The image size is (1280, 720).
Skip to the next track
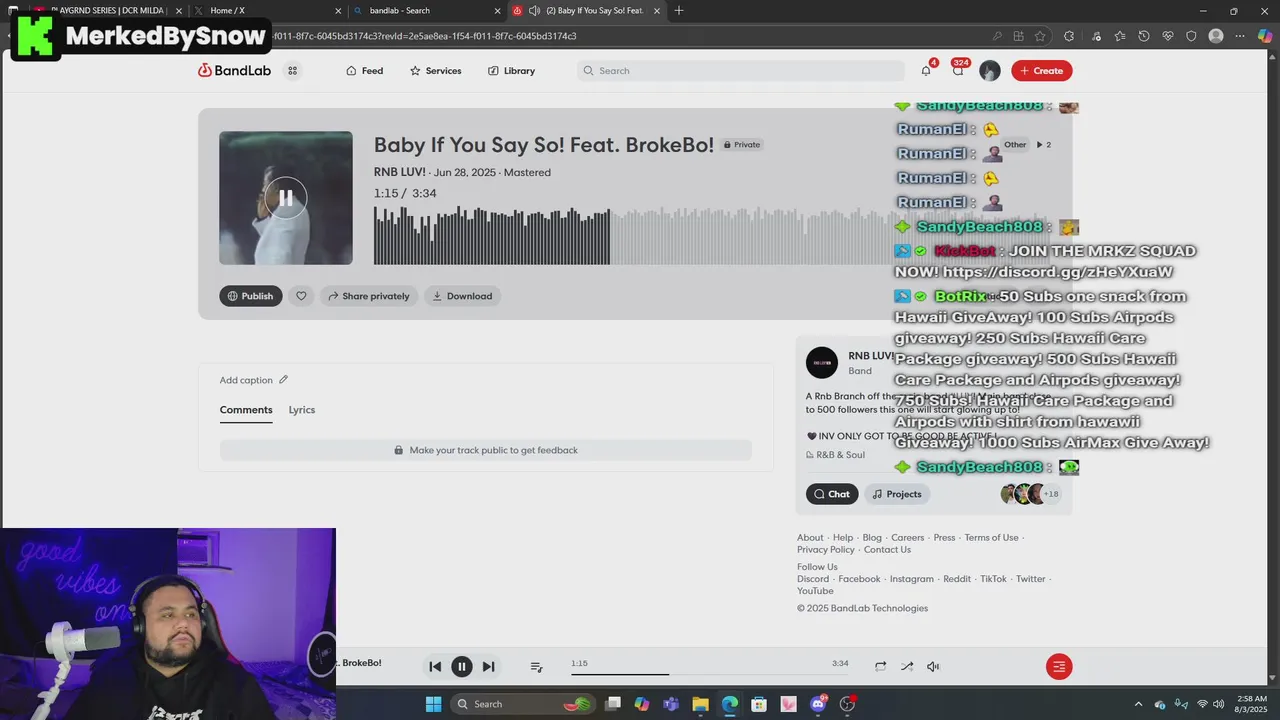tap(488, 667)
